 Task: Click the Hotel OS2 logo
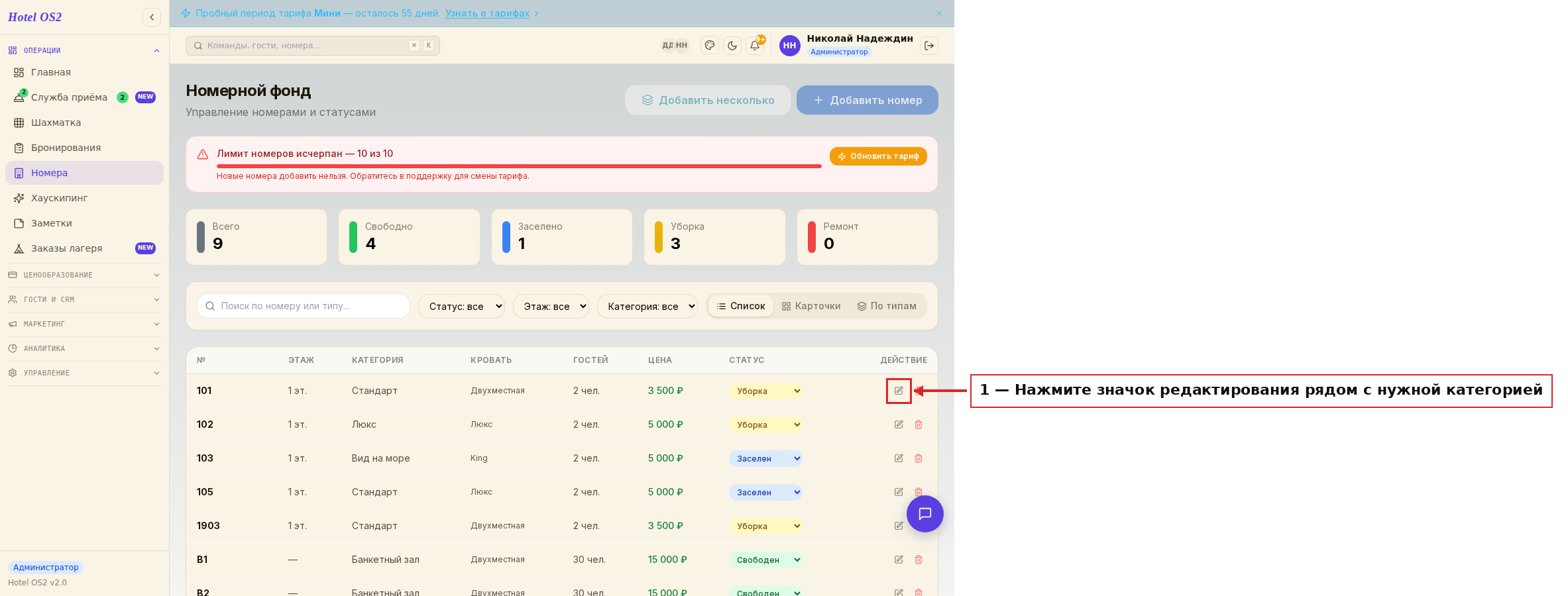coord(35,17)
